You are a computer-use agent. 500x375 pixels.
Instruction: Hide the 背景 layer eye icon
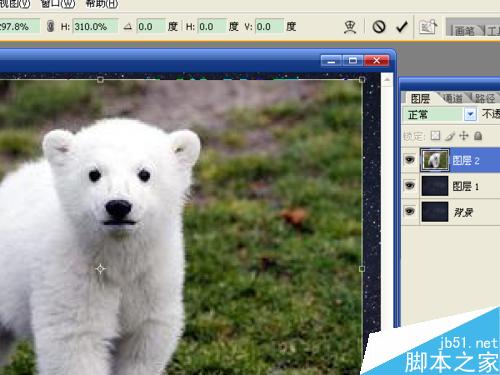pyautogui.click(x=410, y=211)
